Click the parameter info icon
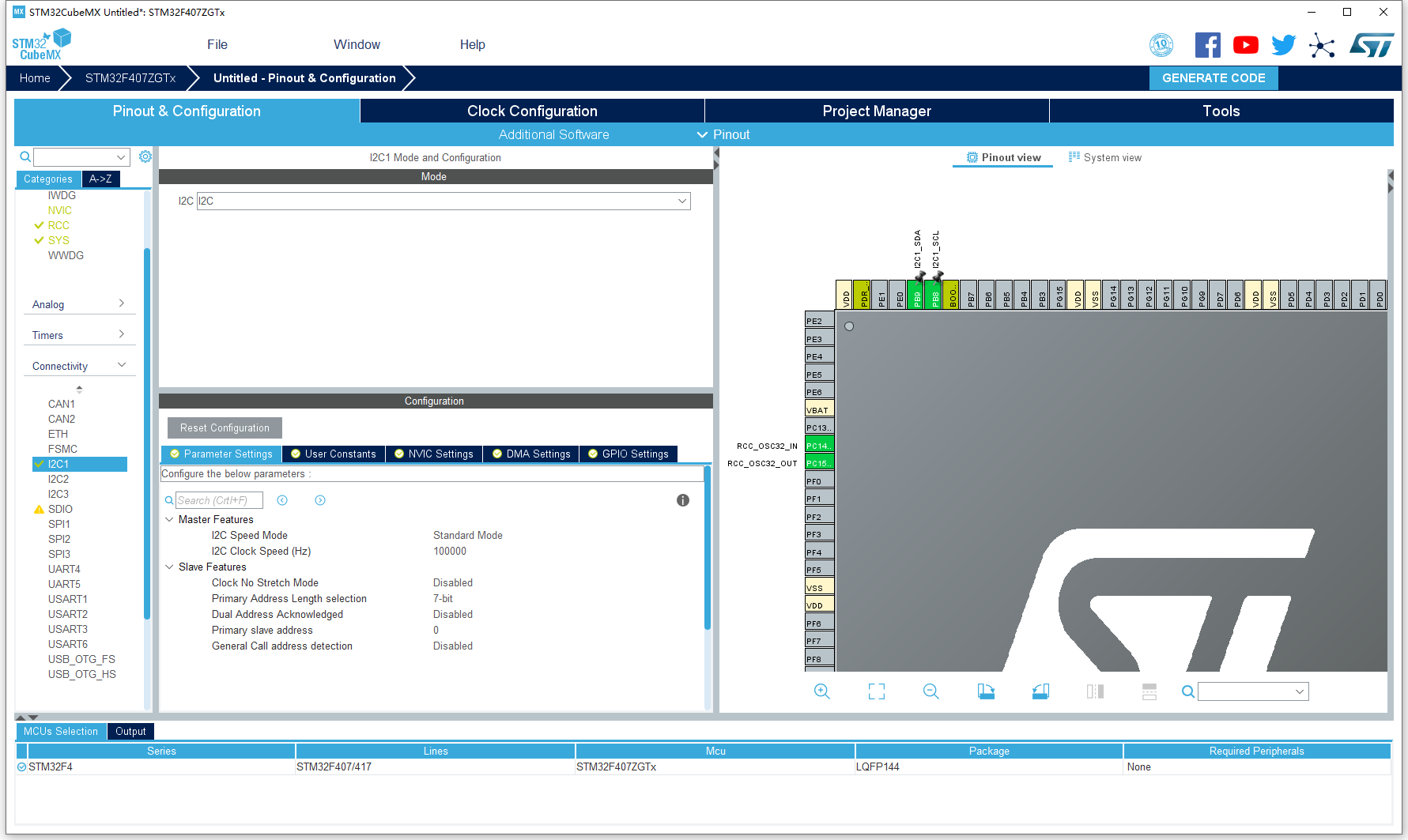This screenshot has width=1408, height=840. point(683,500)
